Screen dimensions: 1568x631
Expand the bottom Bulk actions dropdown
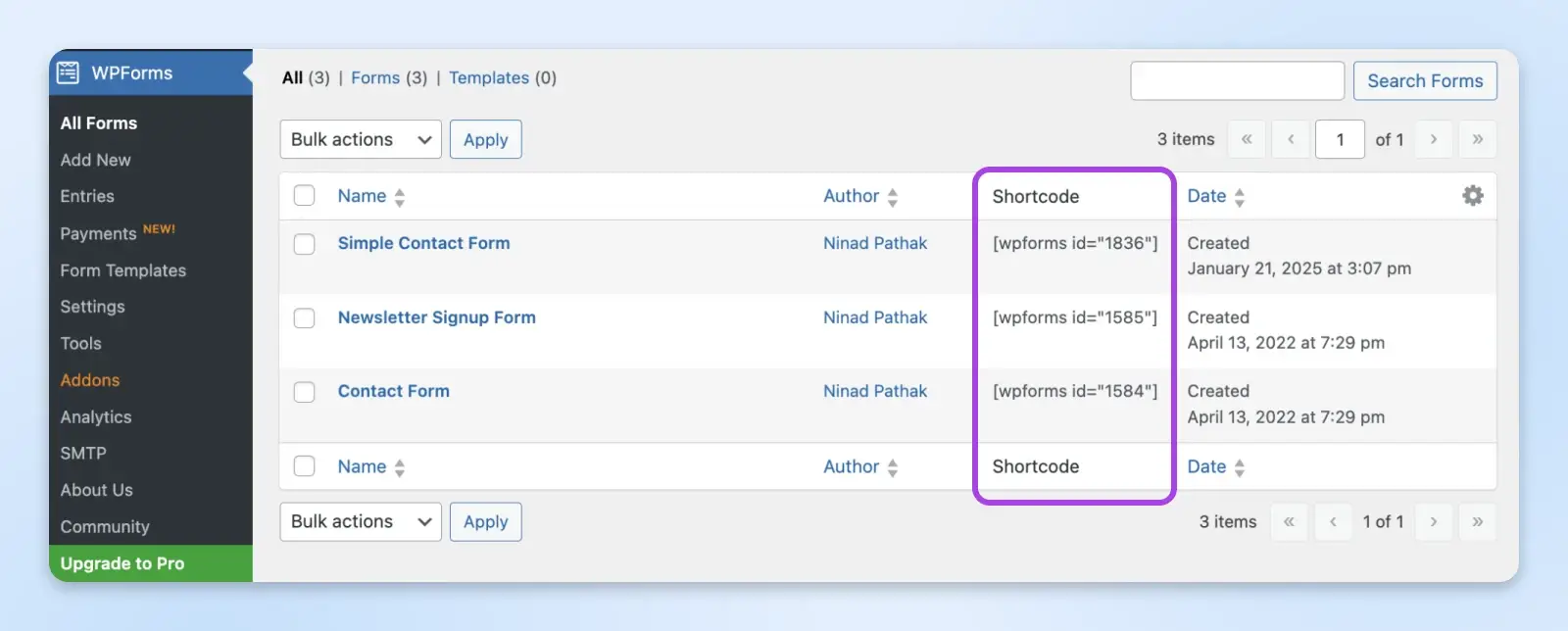tap(360, 521)
